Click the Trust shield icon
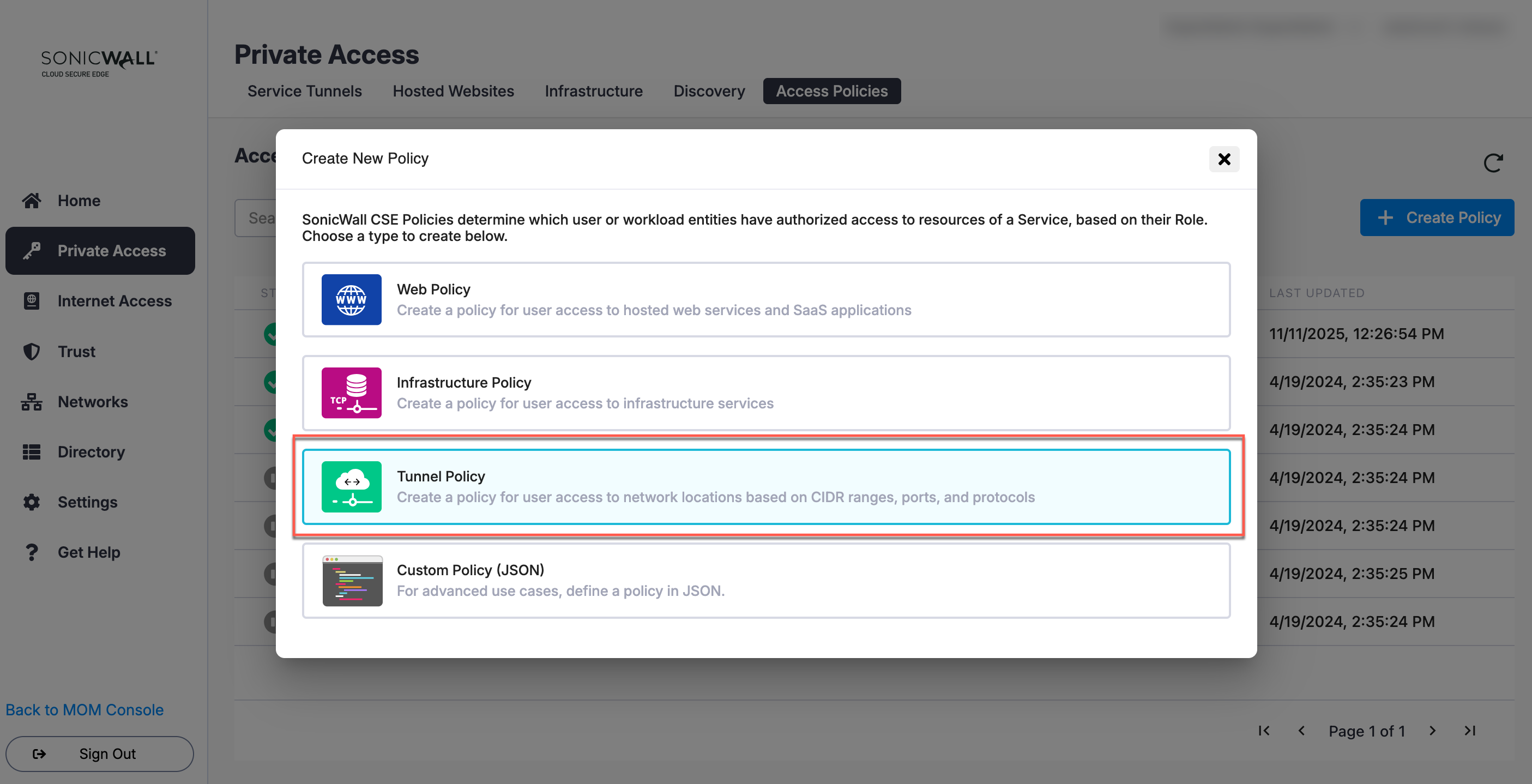The width and height of the screenshot is (1532, 784). [32, 352]
